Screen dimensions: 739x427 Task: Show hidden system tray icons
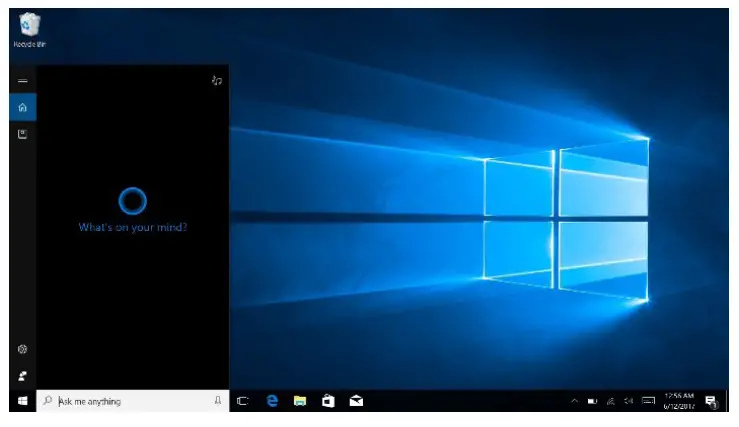click(x=574, y=401)
